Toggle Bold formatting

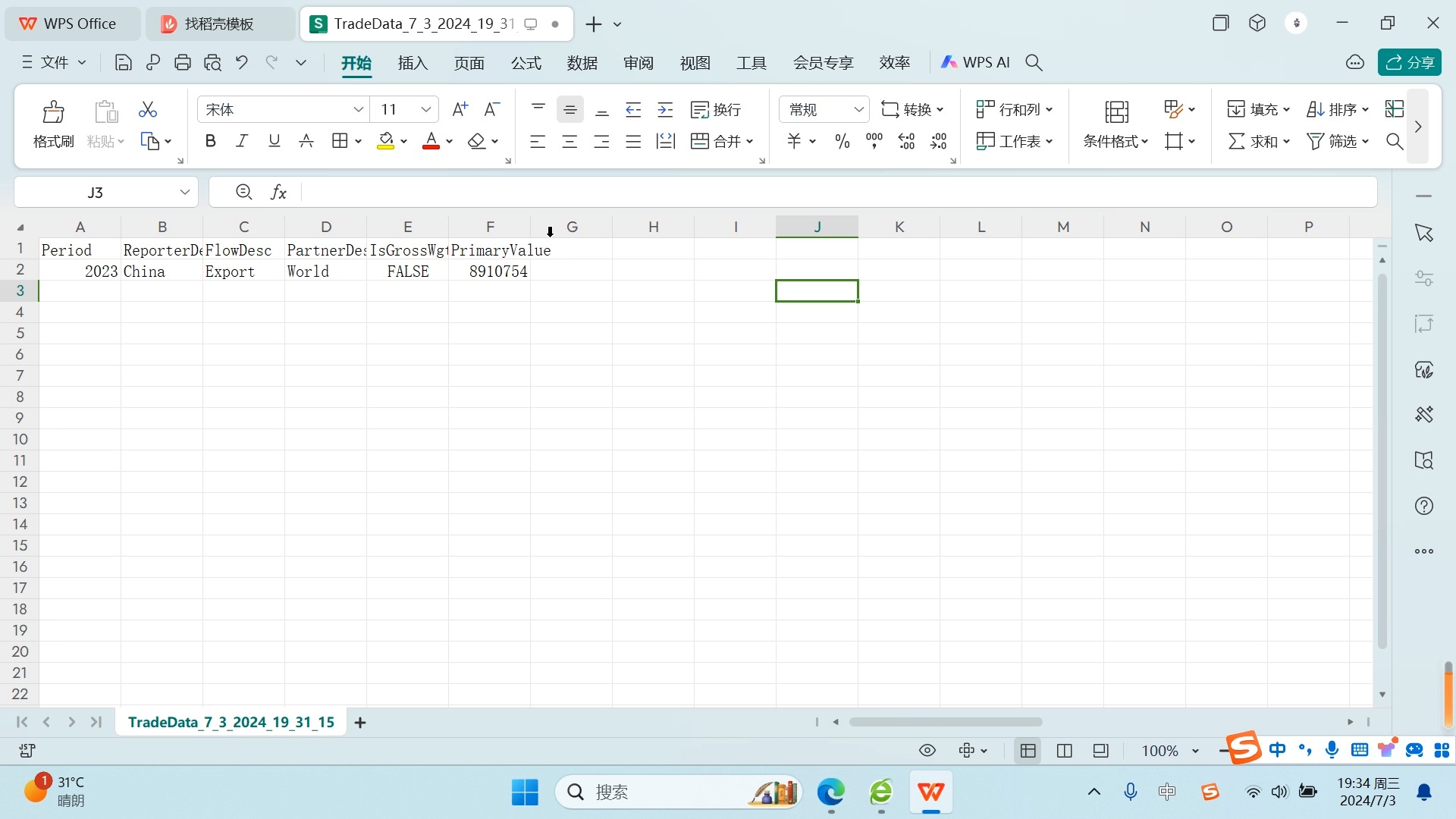pos(211,141)
